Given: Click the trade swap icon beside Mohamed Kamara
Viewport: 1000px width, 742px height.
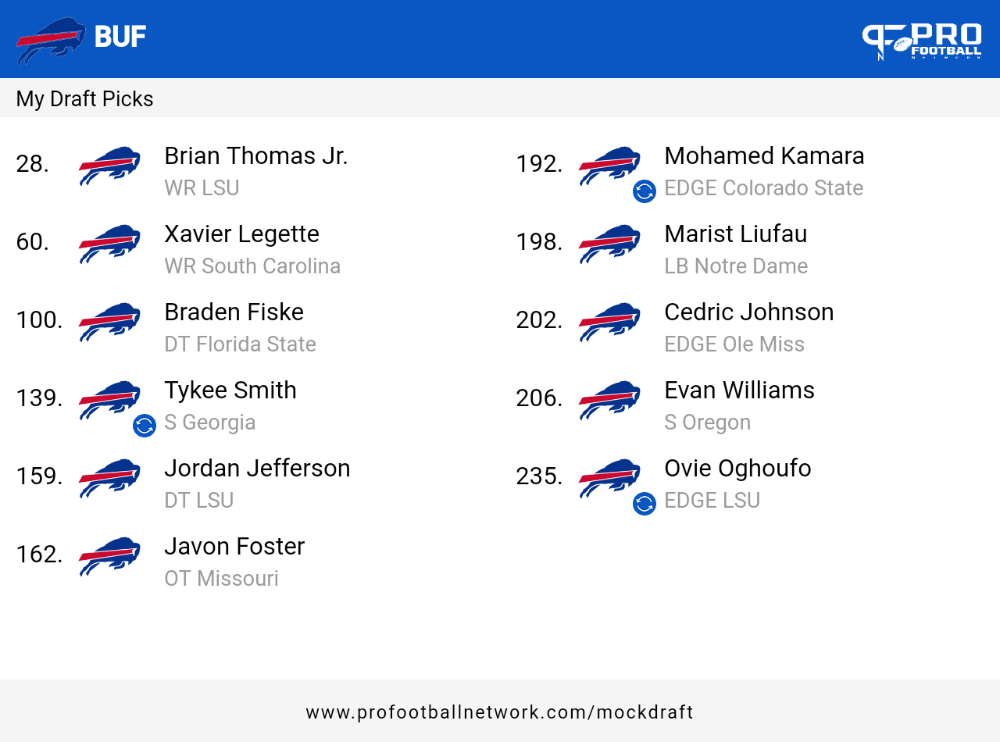Looking at the screenshot, I should 644,191.
